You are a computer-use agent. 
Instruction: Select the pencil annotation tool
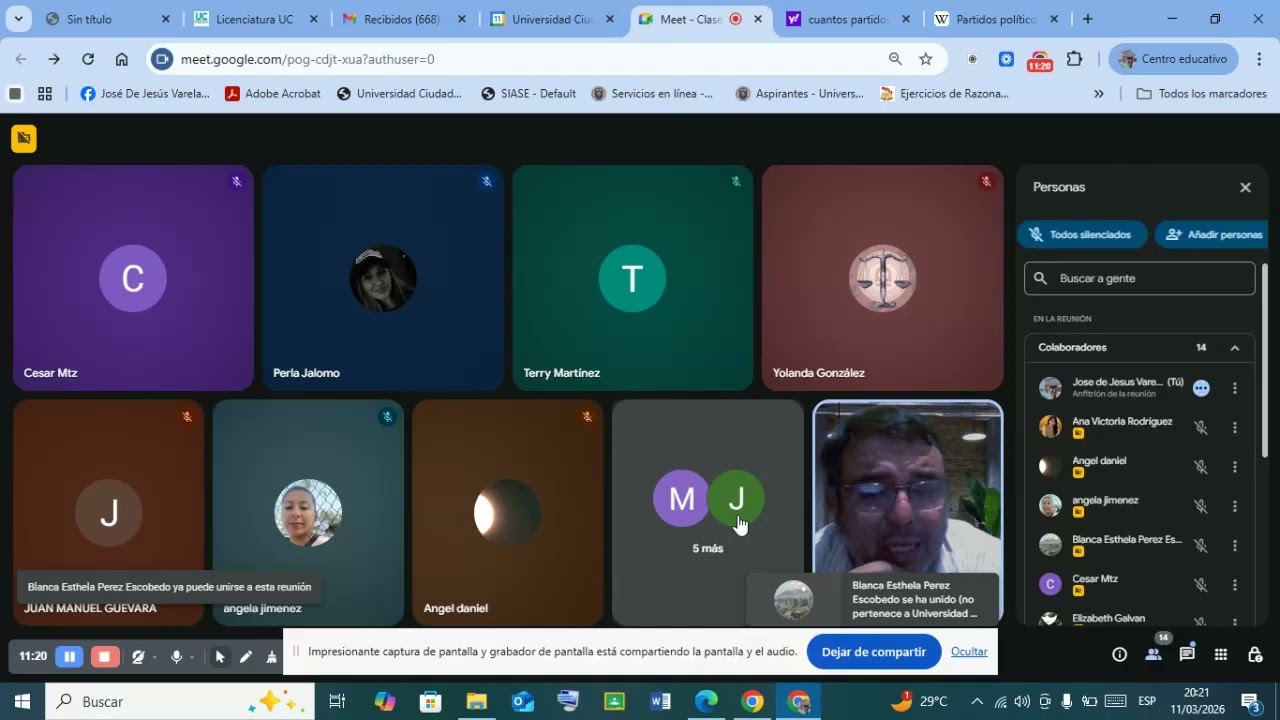click(246, 657)
